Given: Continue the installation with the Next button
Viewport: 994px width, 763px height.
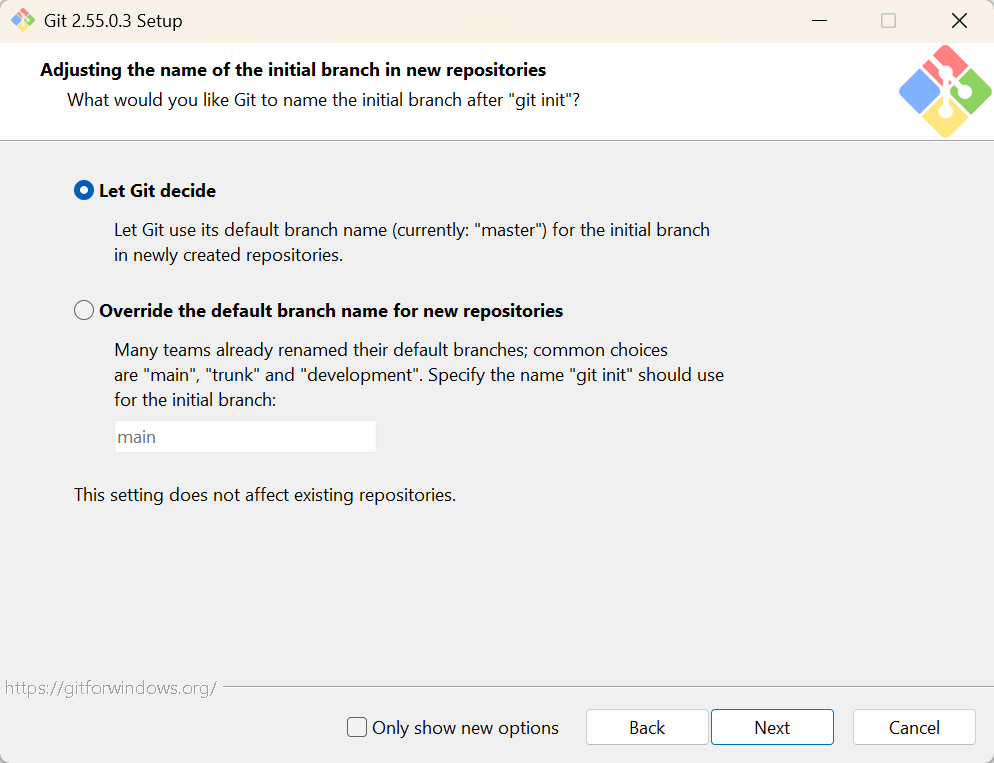Looking at the screenshot, I should (772, 727).
